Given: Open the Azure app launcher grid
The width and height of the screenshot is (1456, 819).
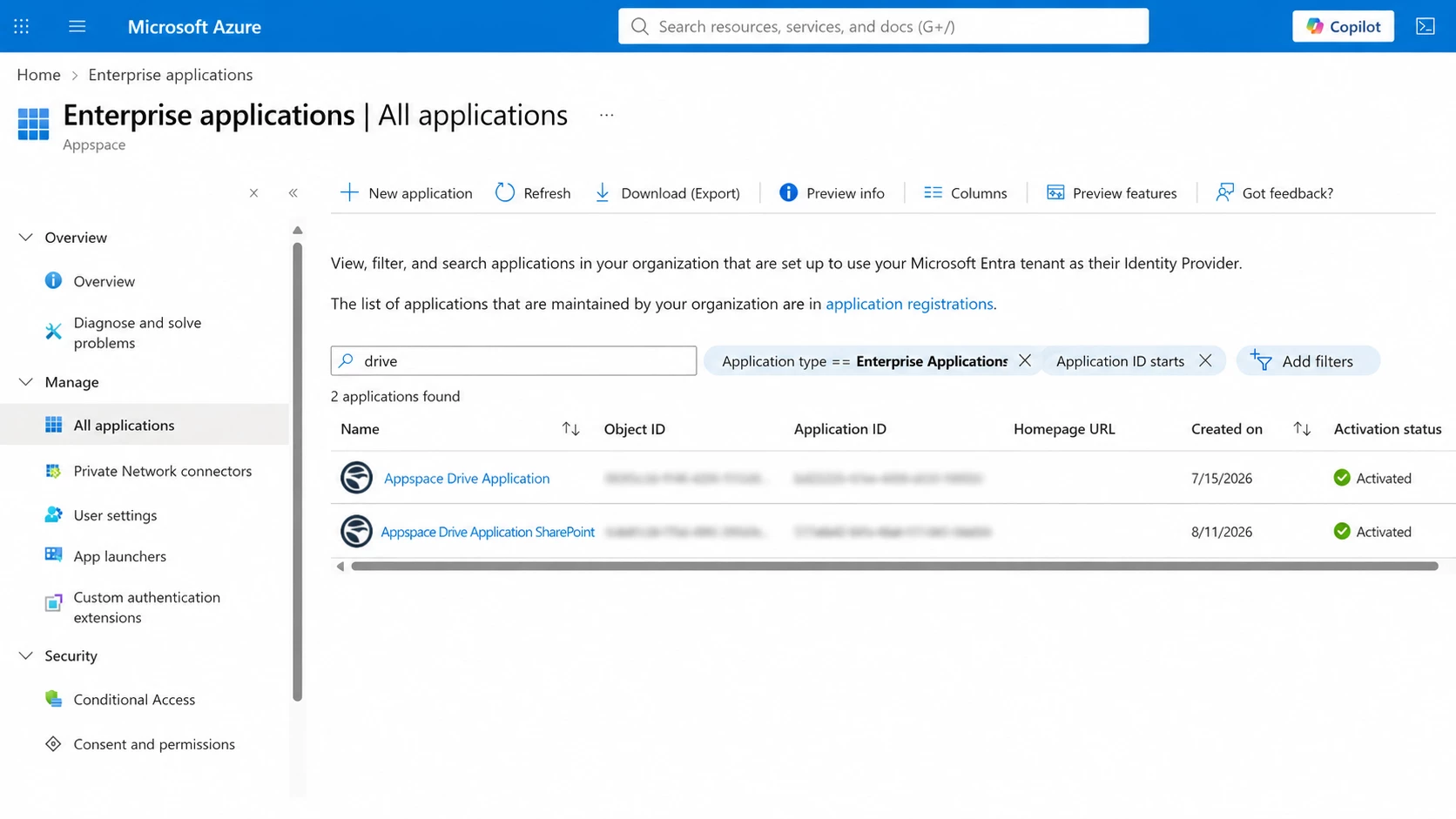Looking at the screenshot, I should pyautogui.click(x=22, y=26).
